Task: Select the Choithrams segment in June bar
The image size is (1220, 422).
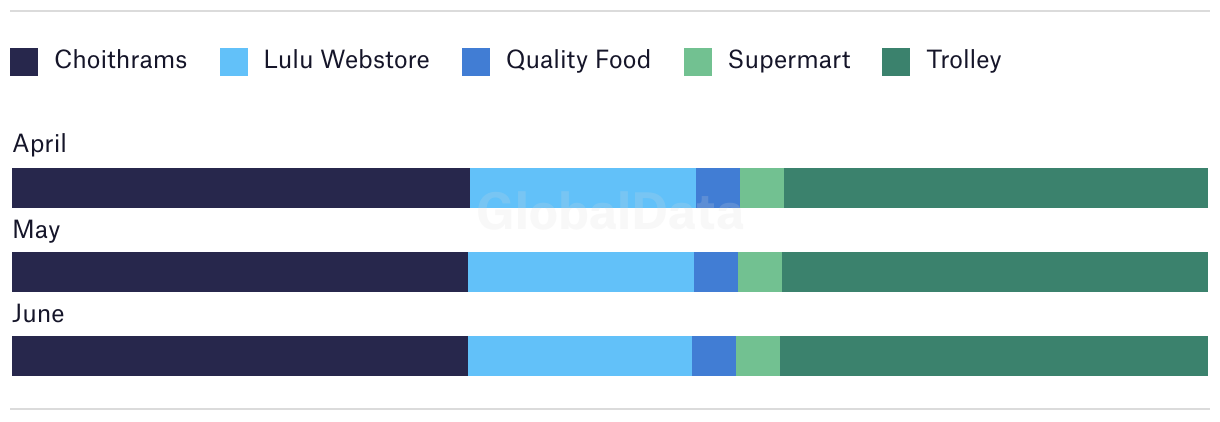Action: (240, 356)
